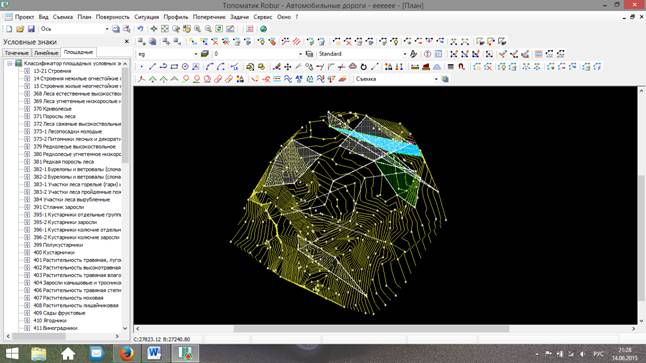Click the New project icon

point(9,29)
